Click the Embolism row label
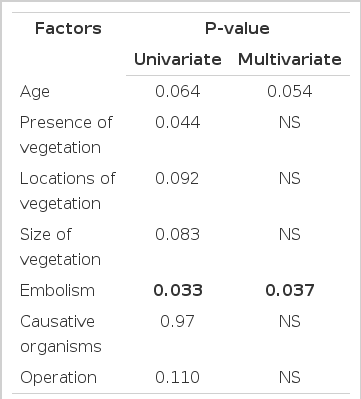Screen dimensions: 361x399 pyautogui.click(x=57, y=290)
